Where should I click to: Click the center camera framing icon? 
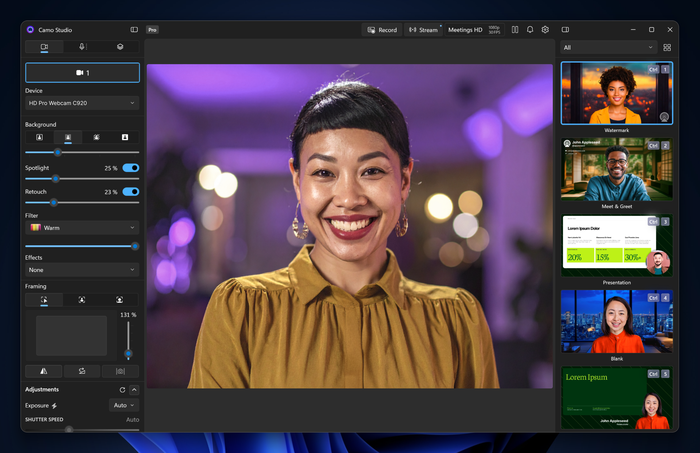[121, 371]
